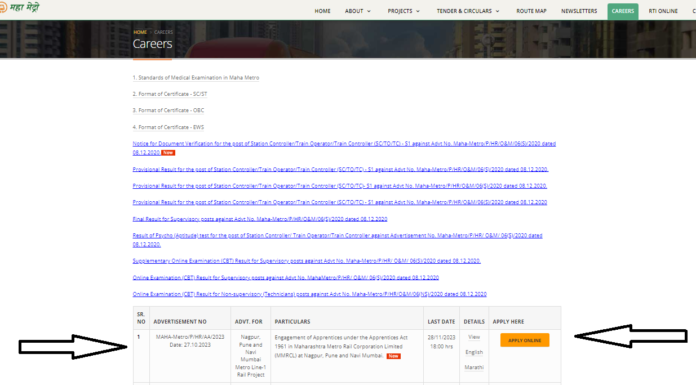Open Format of Certificate - EWS
Viewport: 696px width, 385px height.
click(x=168, y=127)
